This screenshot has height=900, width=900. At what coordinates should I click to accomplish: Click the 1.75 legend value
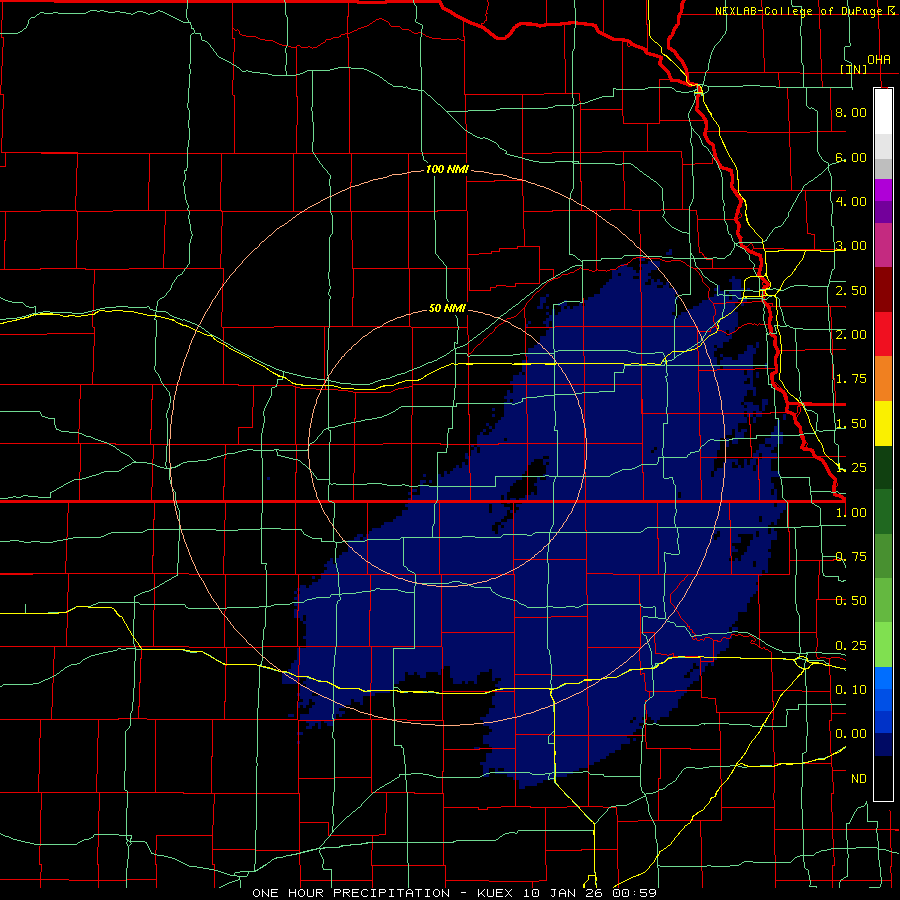[x=851, y=379]
